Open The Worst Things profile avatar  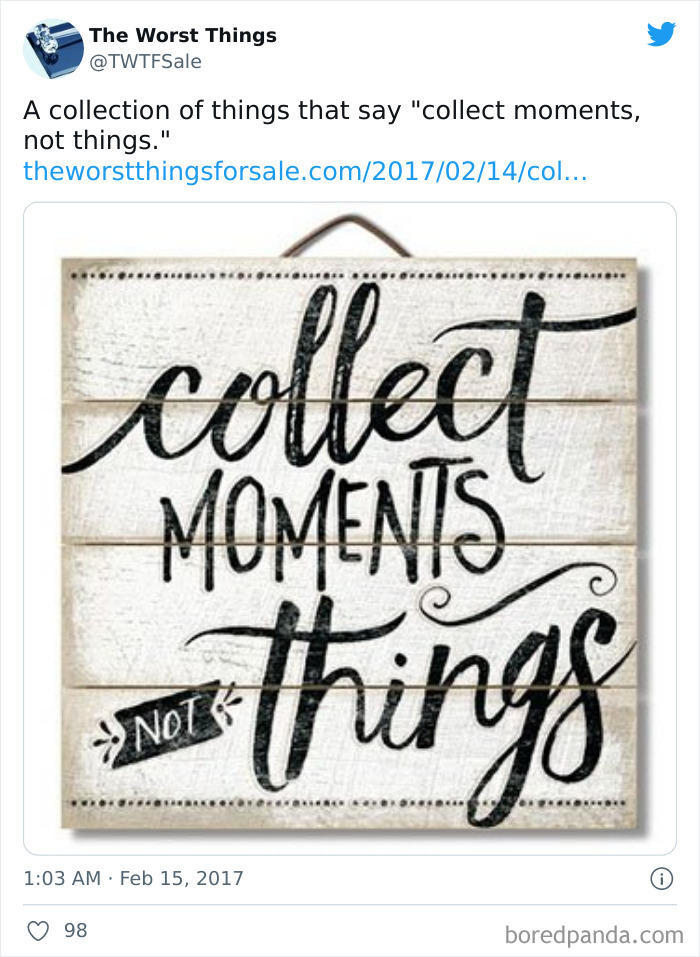[53, 48]
